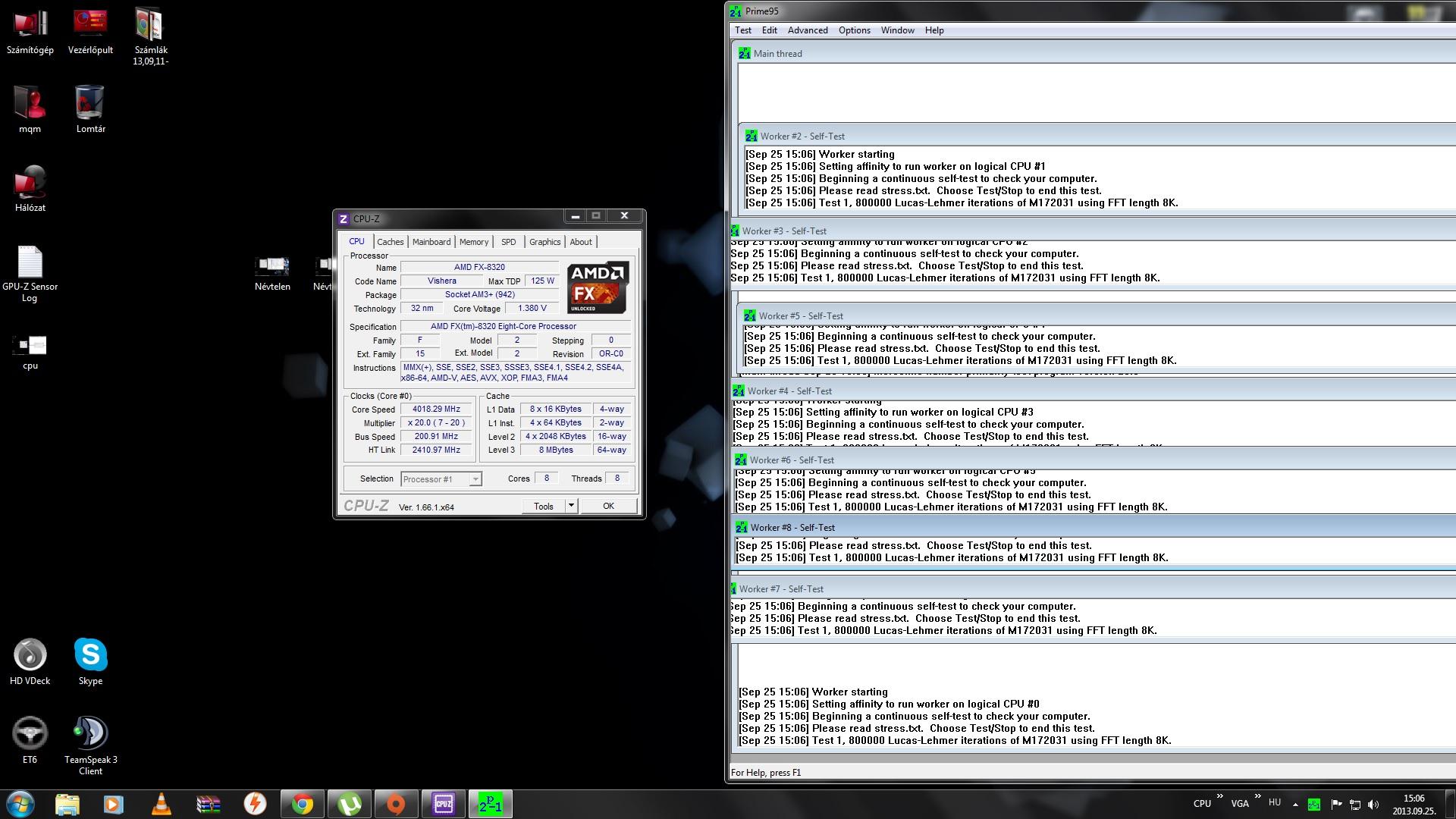Open the HU language indicator

pos(1275,802)
